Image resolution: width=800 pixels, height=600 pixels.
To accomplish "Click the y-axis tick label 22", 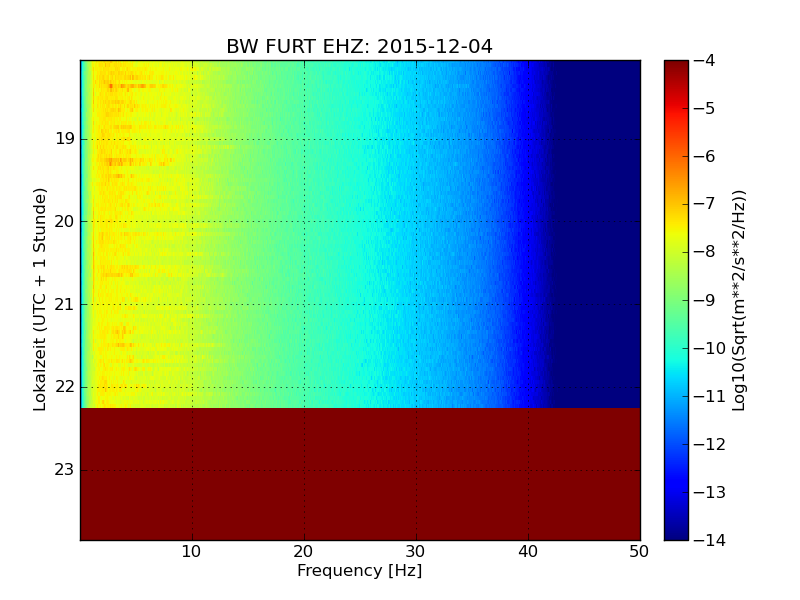I will pyautogui.click(x=65, y=387).
